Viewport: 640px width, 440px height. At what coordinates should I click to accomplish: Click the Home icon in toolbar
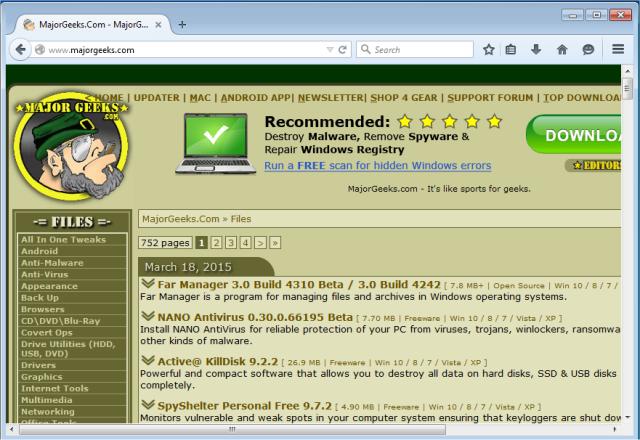tap(562, 50)
